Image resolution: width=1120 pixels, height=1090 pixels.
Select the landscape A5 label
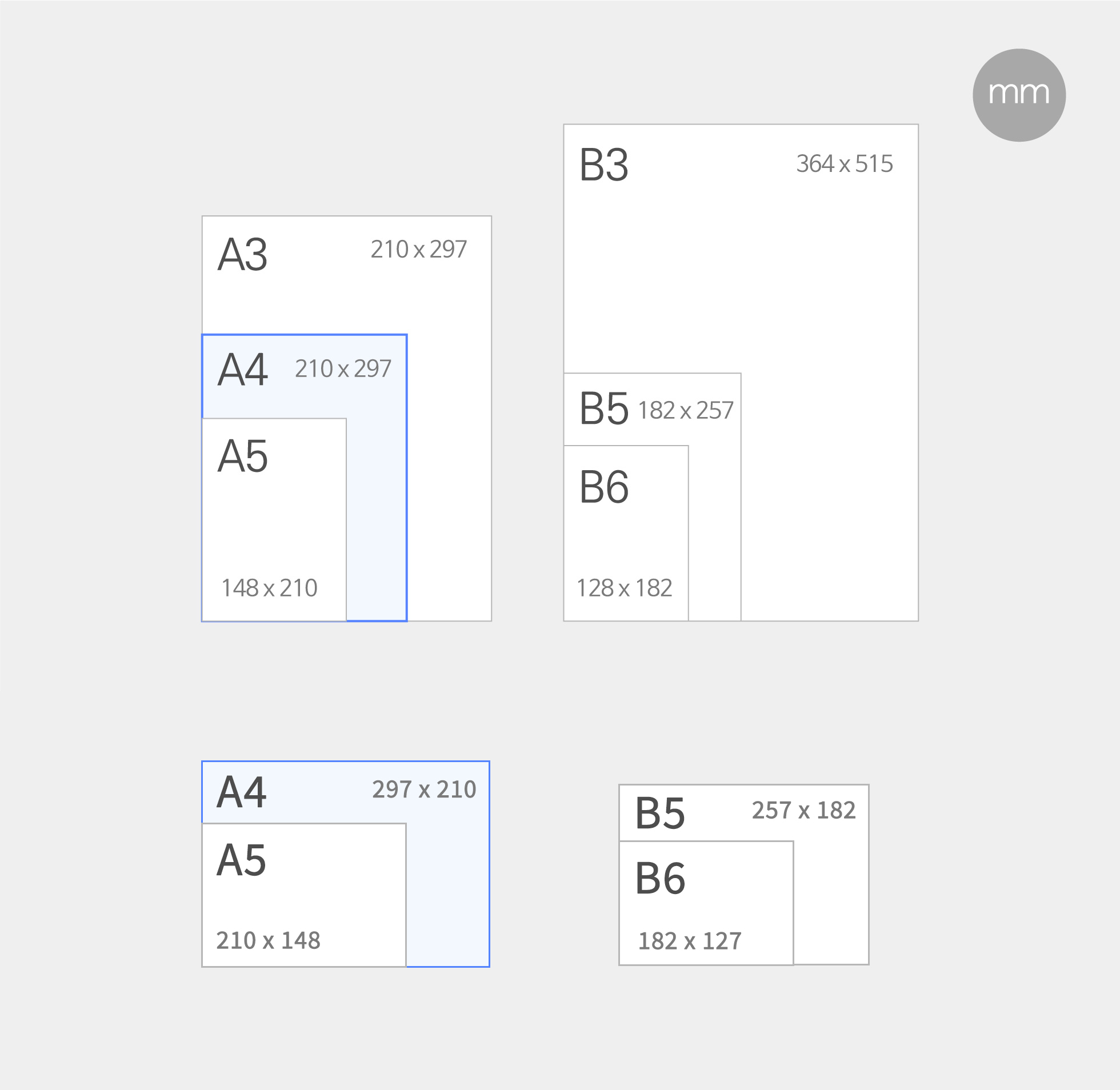click(241, 860)
